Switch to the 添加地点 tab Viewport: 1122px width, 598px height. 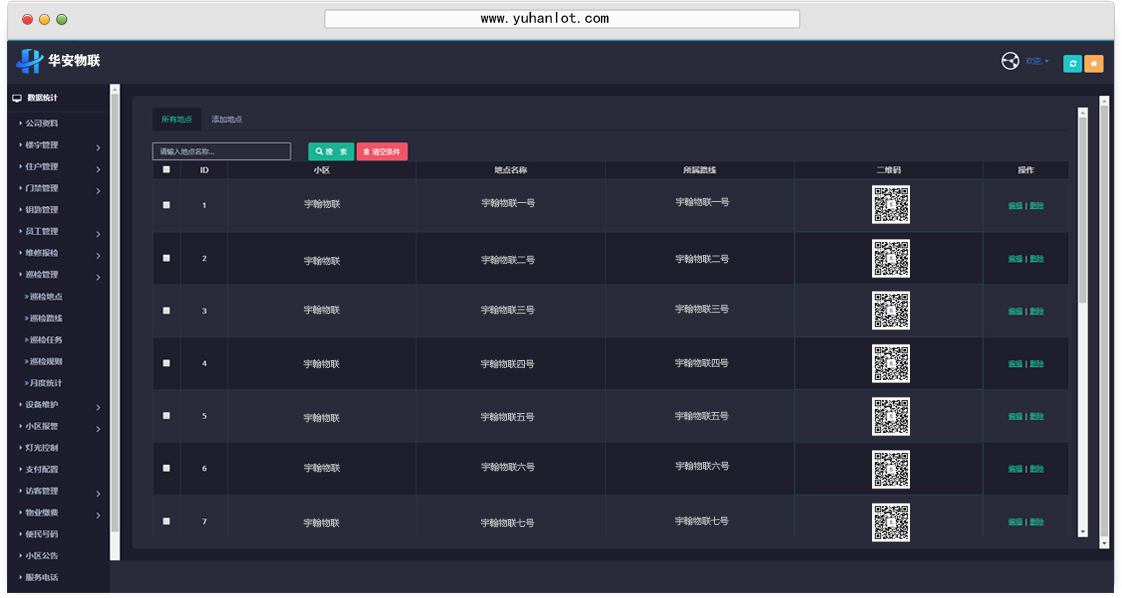point(226,119)
